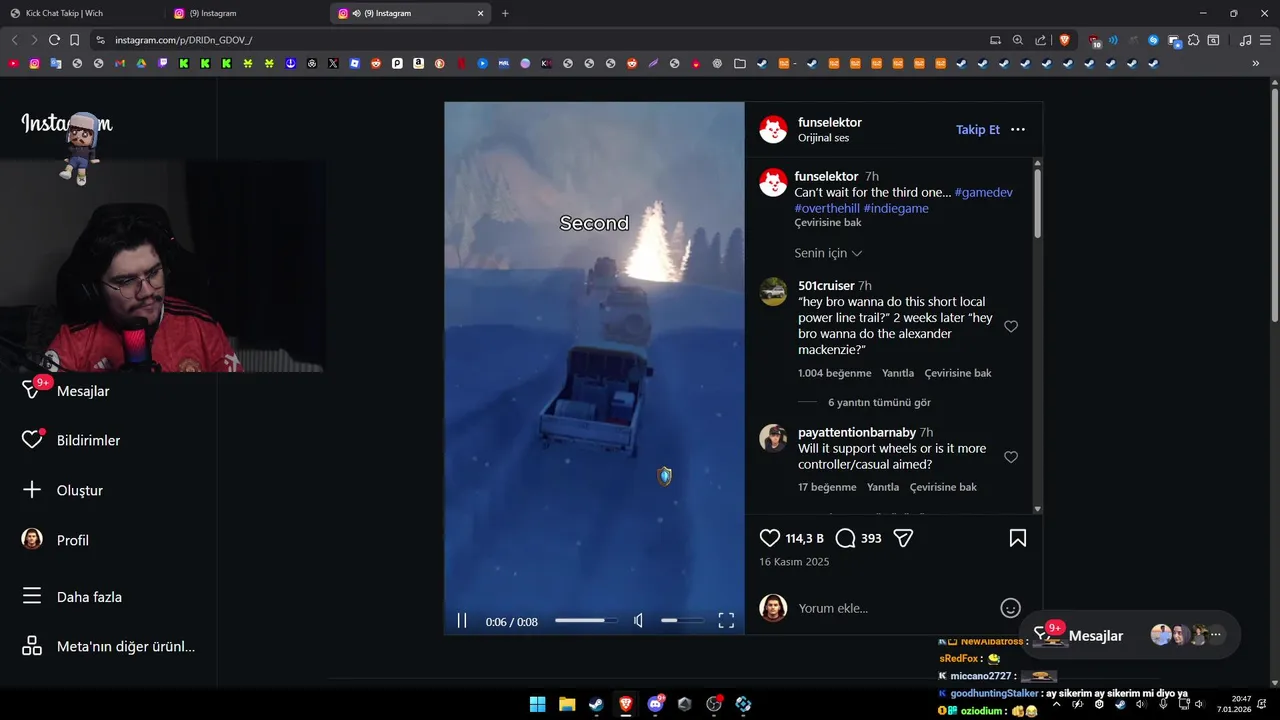Image resolution: width=1280 pixels, height=720 pixels.
Task: Open the three-dots post options menu
Action: 1018,130
